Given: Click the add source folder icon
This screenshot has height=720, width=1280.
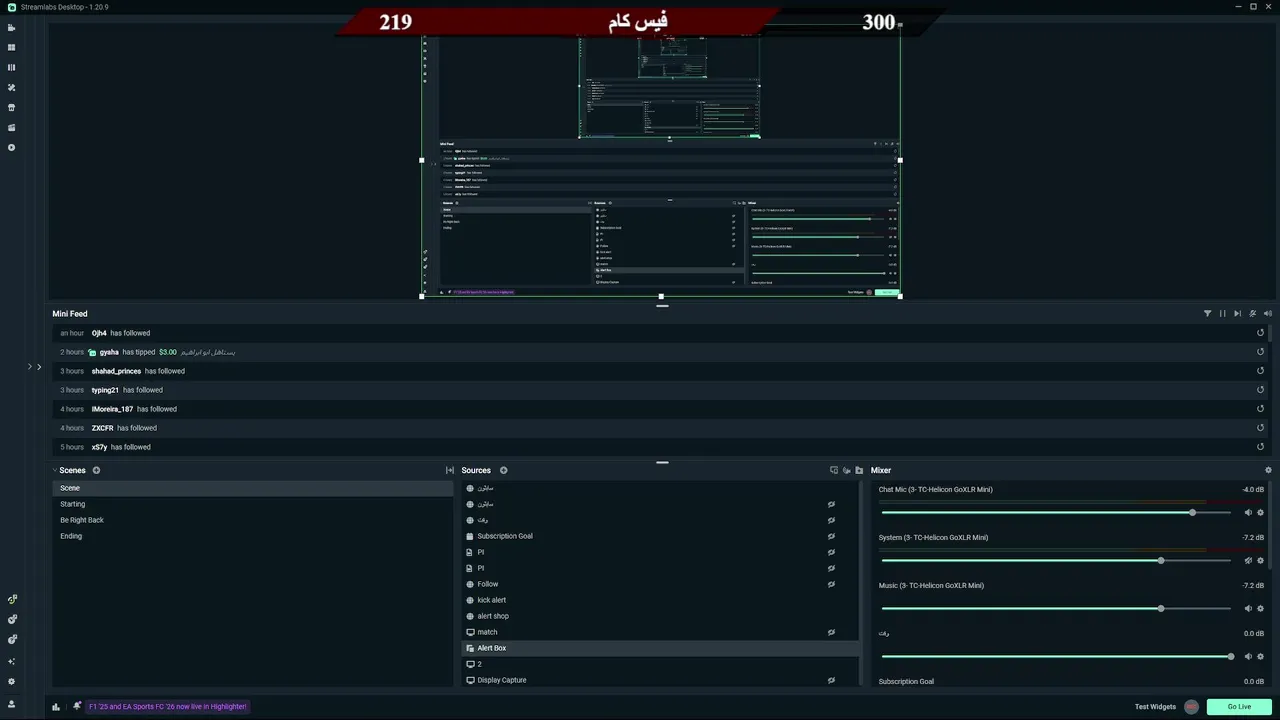Looking at the screenshot, I should (859, 470).
